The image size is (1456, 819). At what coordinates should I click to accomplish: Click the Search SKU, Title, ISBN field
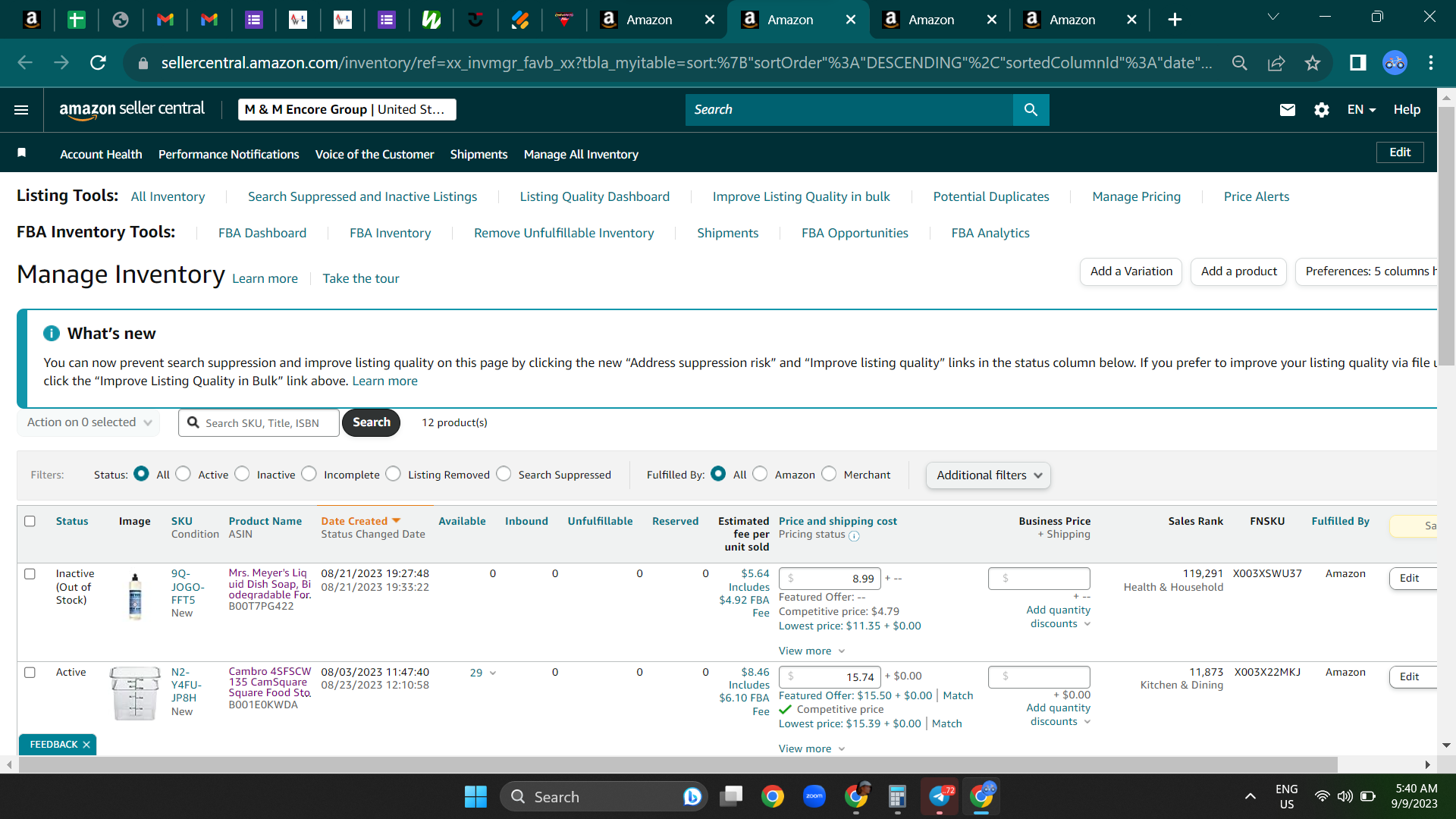coord(260,423)
